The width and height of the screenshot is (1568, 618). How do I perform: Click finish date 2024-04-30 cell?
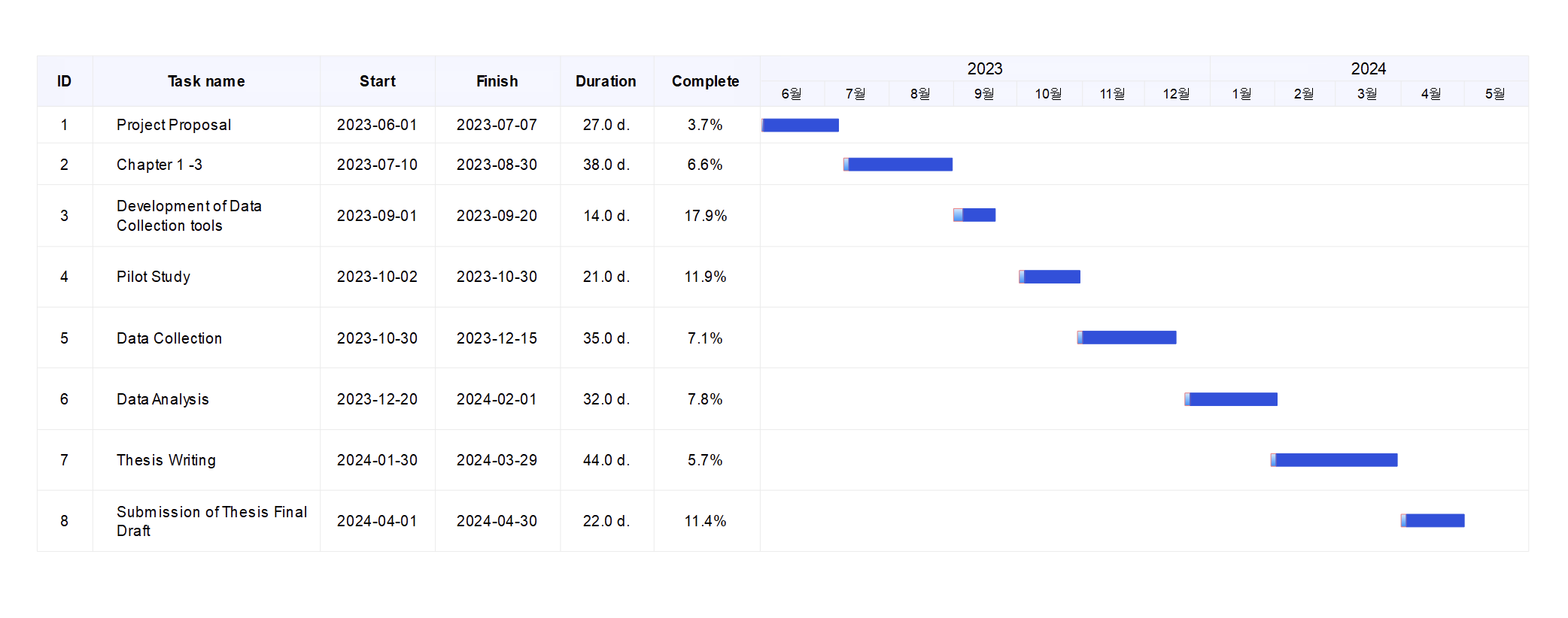pyautogui.click(x=497, y=521)
